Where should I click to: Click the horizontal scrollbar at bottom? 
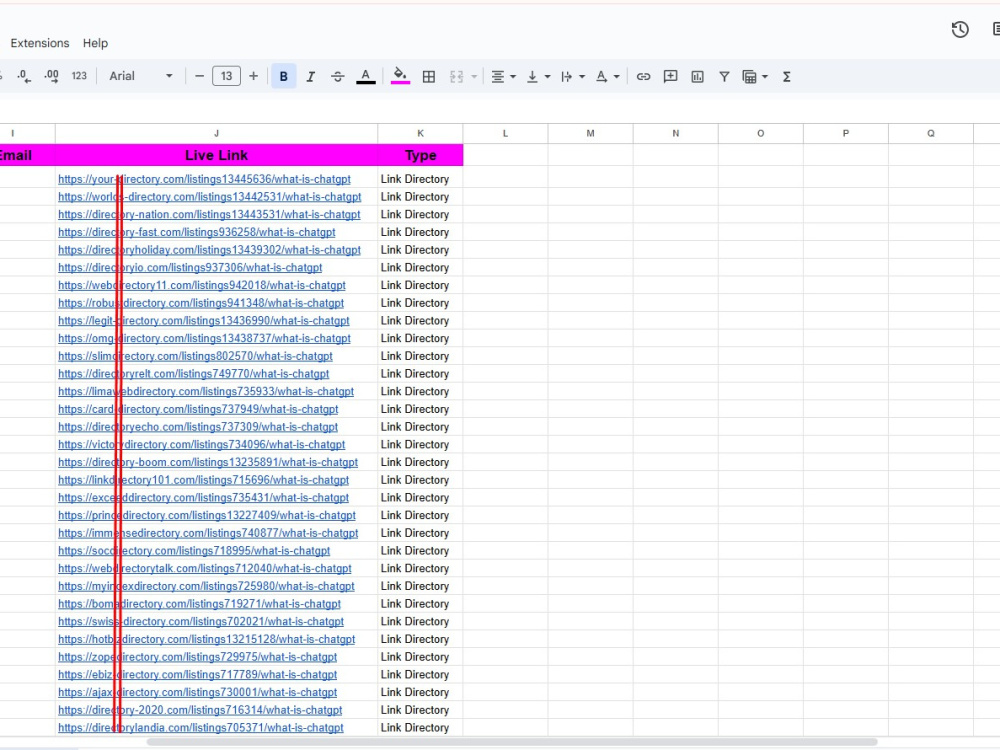coord(512,742)
